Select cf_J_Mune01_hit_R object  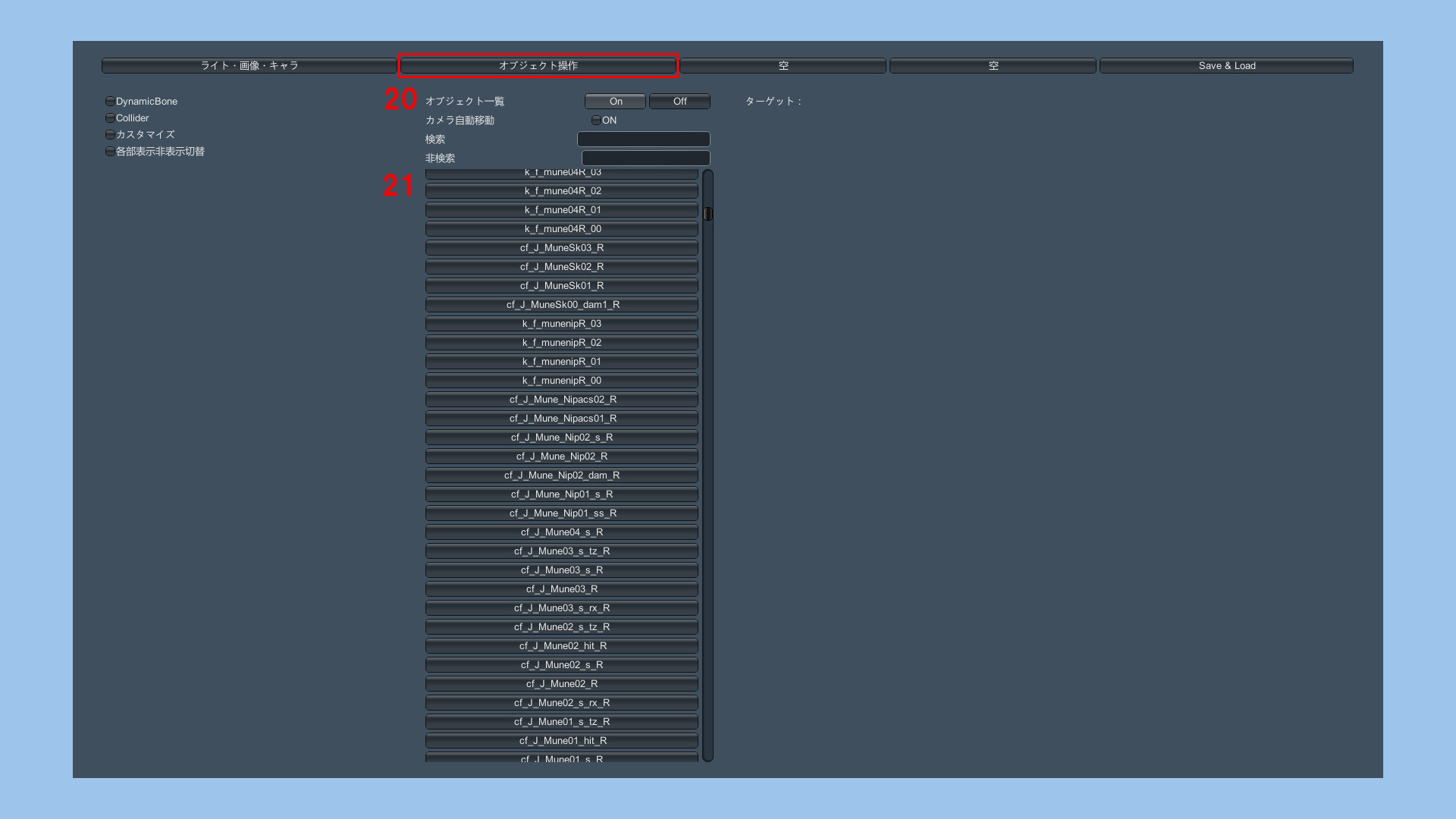click(562, 741)
